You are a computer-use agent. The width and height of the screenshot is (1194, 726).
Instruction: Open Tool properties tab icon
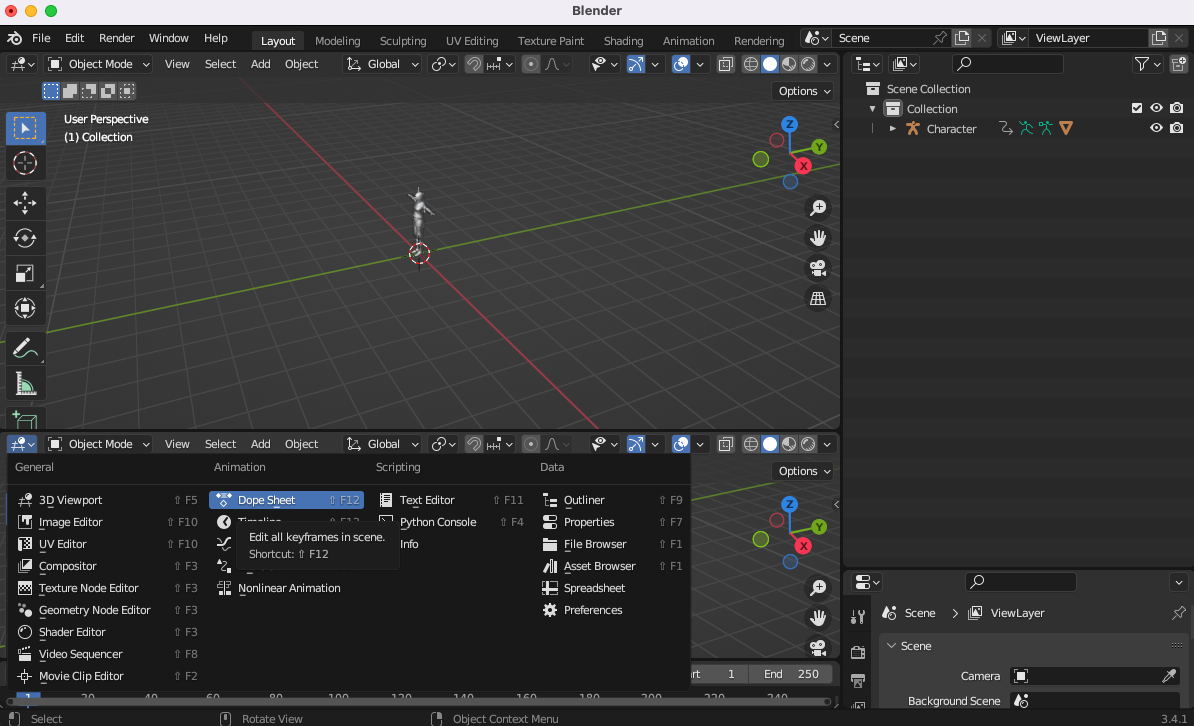858,618
